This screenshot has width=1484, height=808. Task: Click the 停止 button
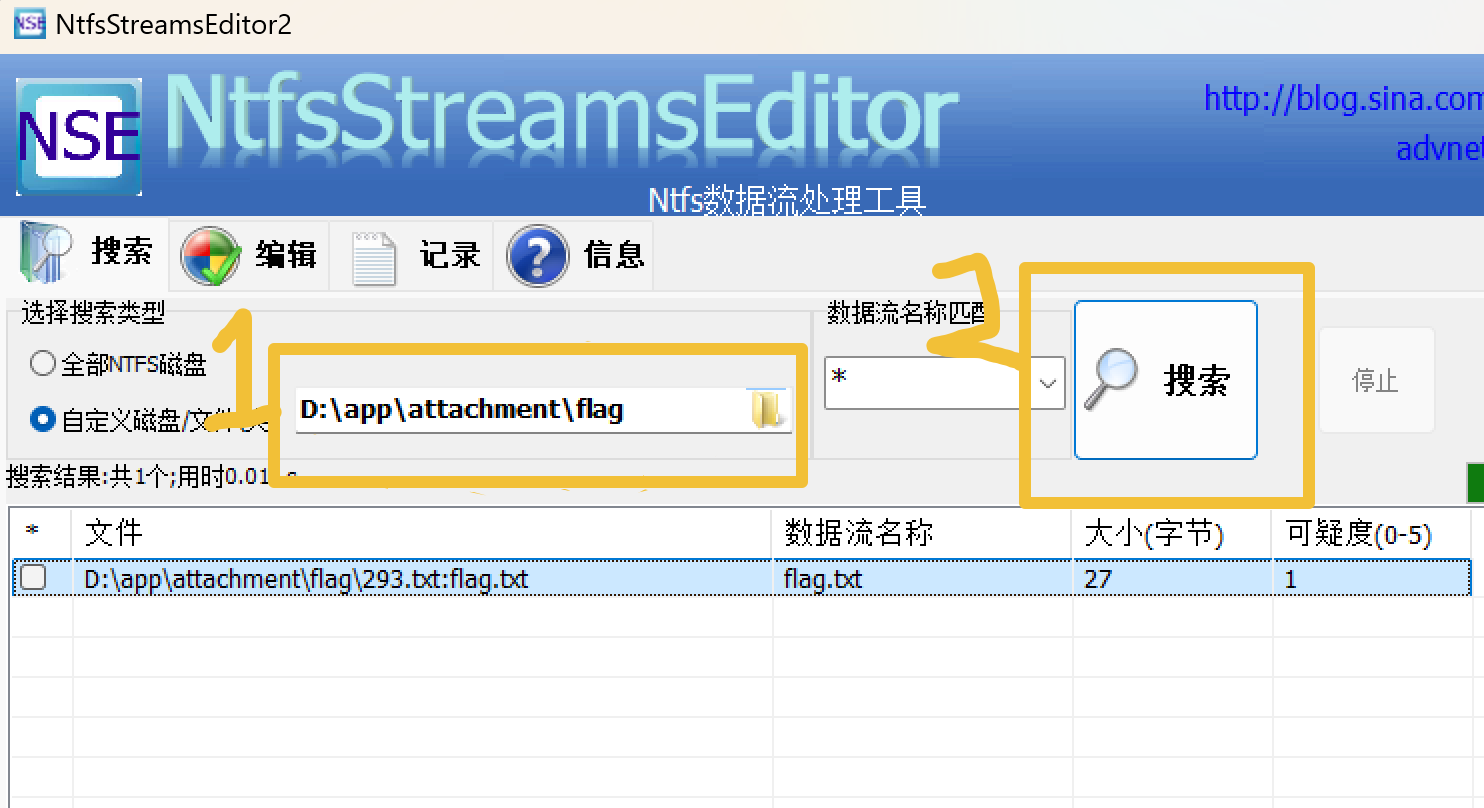1376,381
